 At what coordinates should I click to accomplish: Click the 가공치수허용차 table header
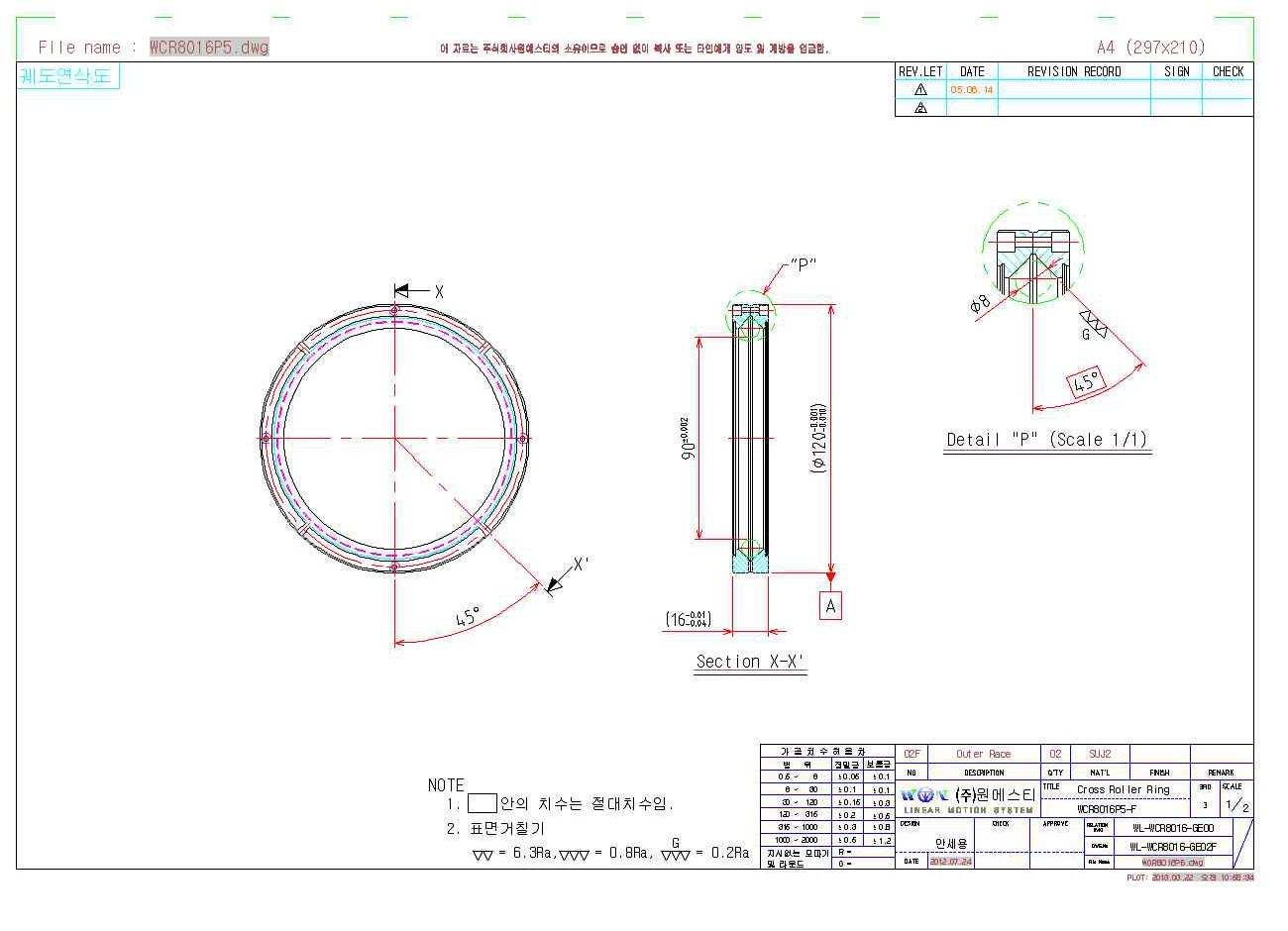point(827,752)
